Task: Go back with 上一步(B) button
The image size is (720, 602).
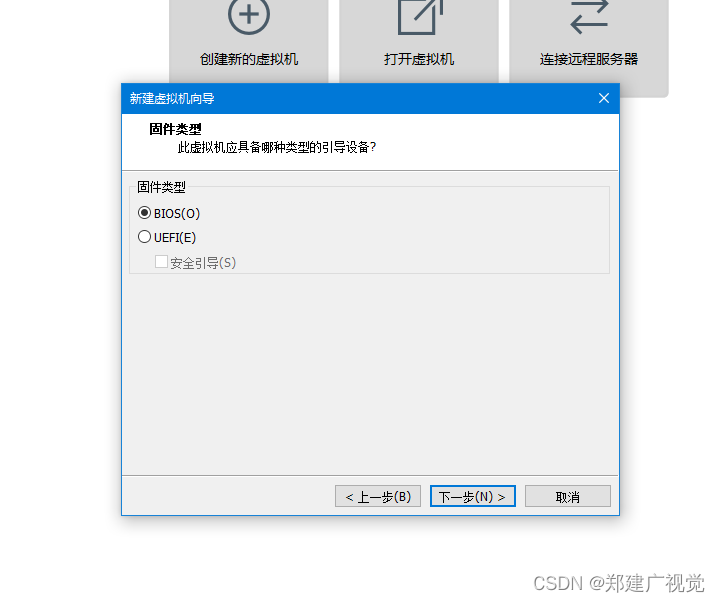Action: point(378,496)
